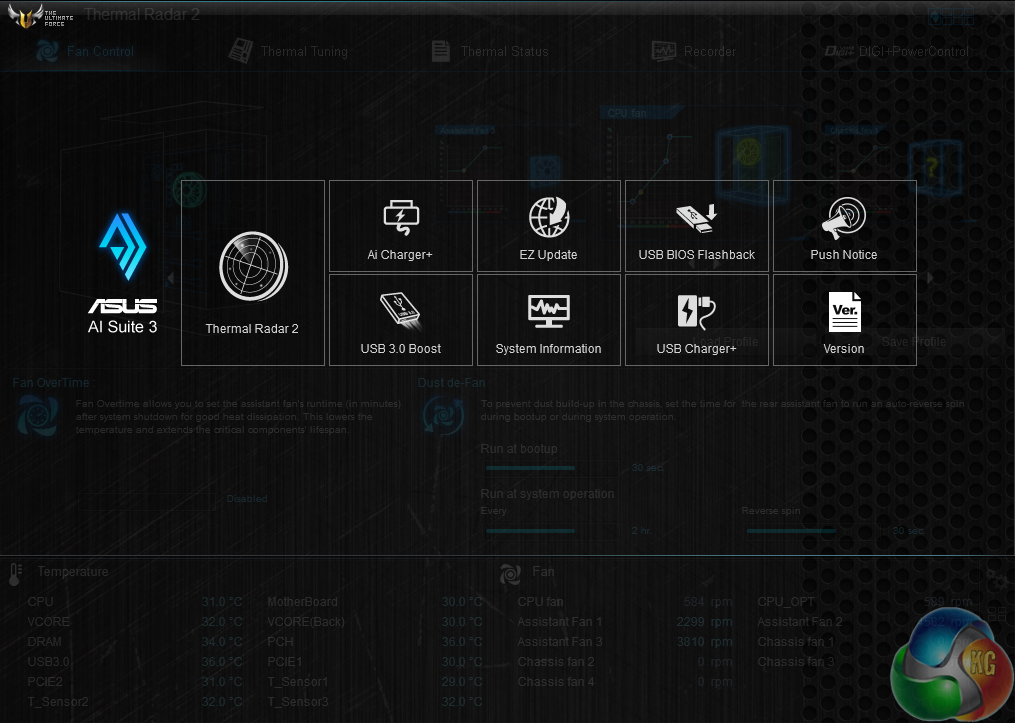Image resolution: width=1015 pixels, height=723 pixels.
Task: Click the Assistant Fan 3 rpm row
Action: click(625, 641)
